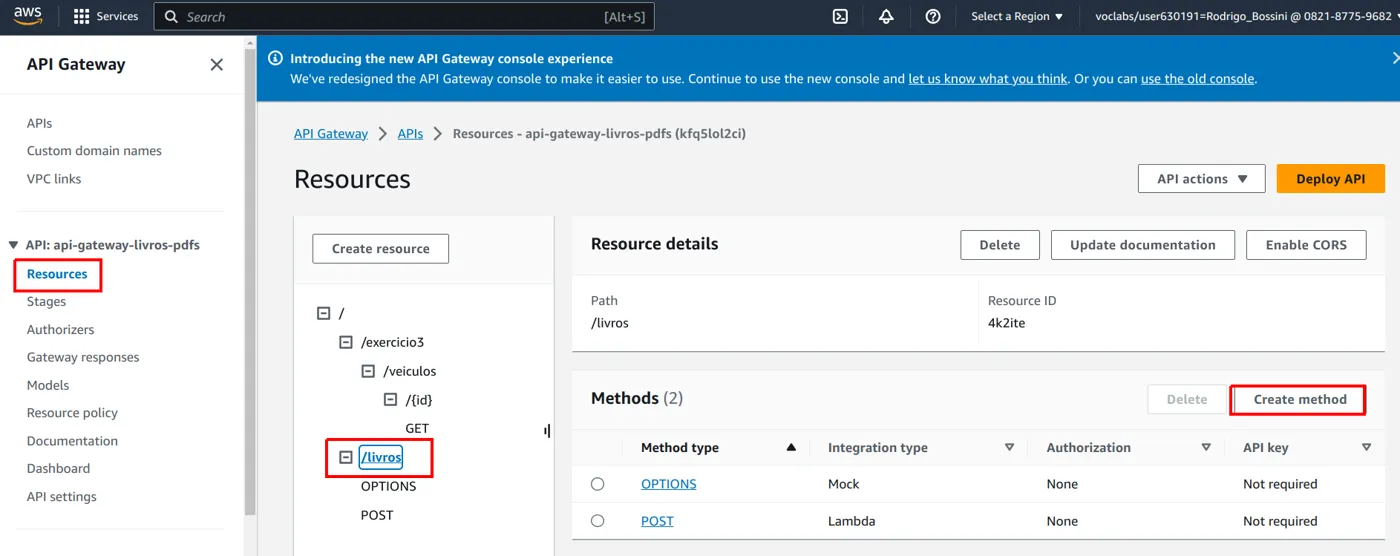The width and height of the screenshot is (1400, 556).
Task: Close the API Gateway sidebar panel
Action: click(216, 65)
